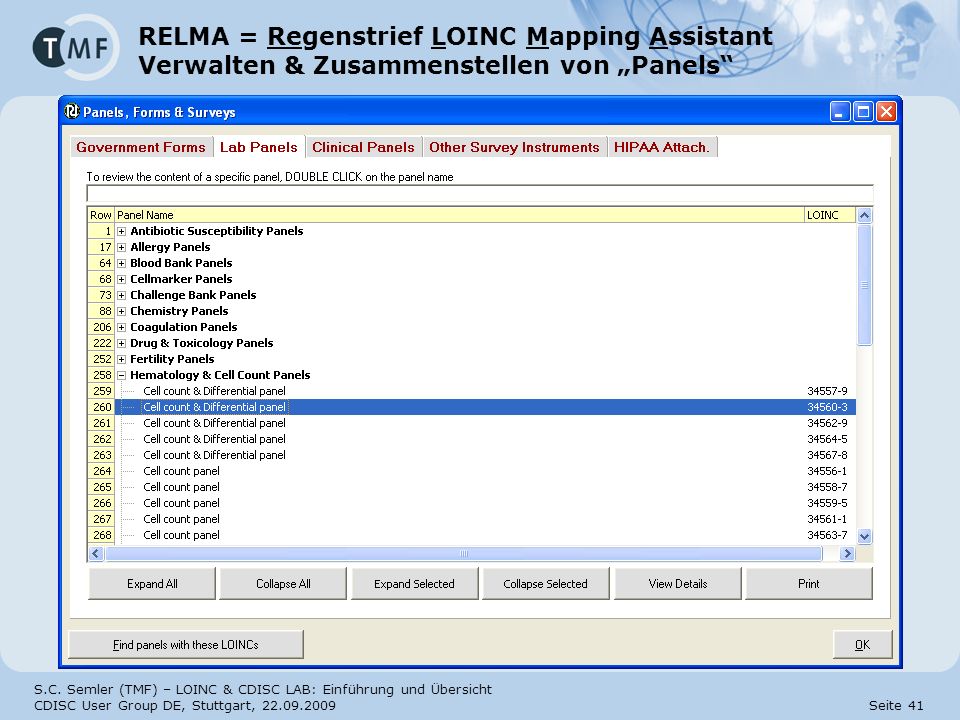The image size is (960, 720).
Task: Open the Clinical Panels tab
Action: click(363, 147)
